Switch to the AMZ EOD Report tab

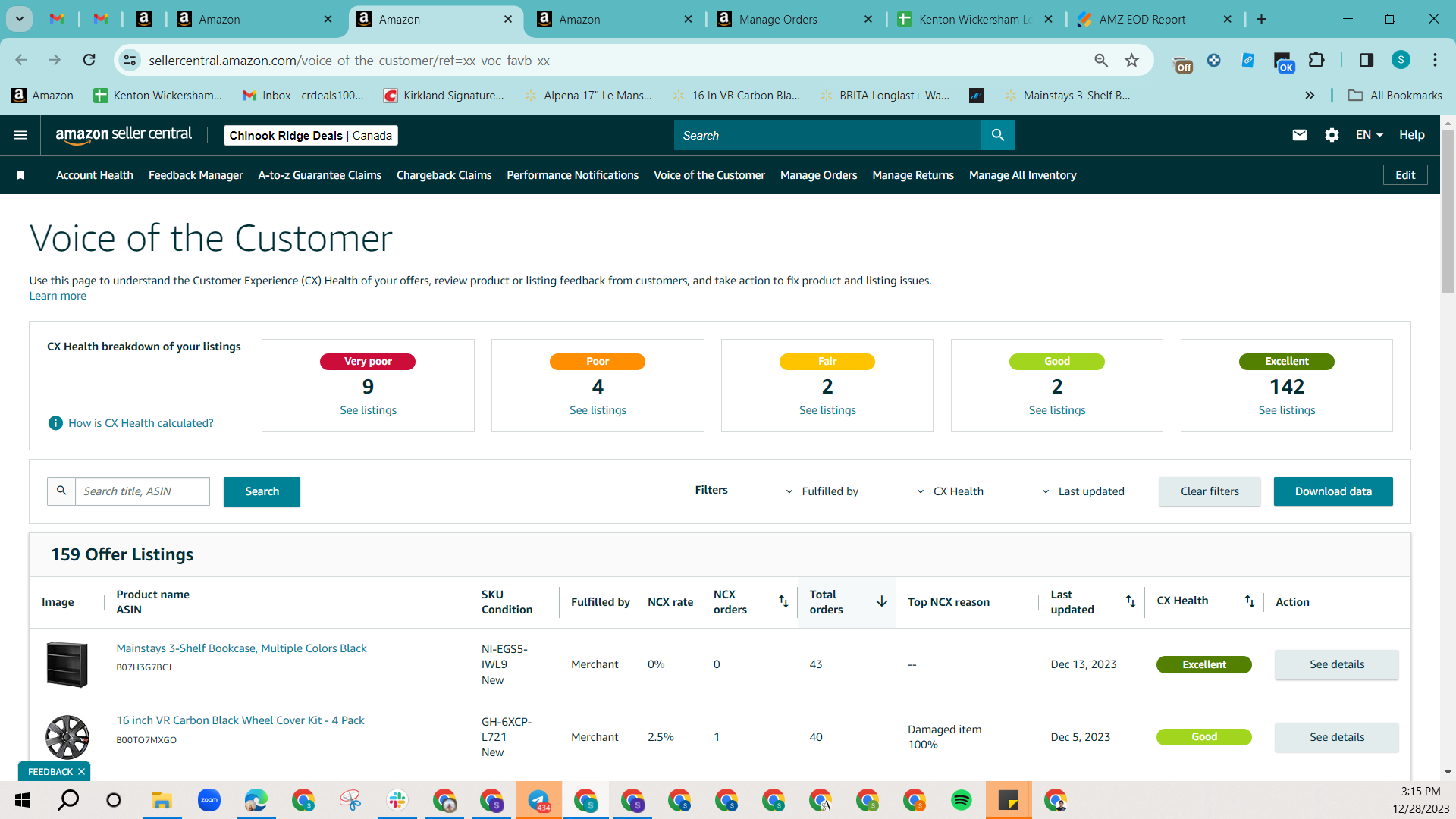[x=1153, y=19]
